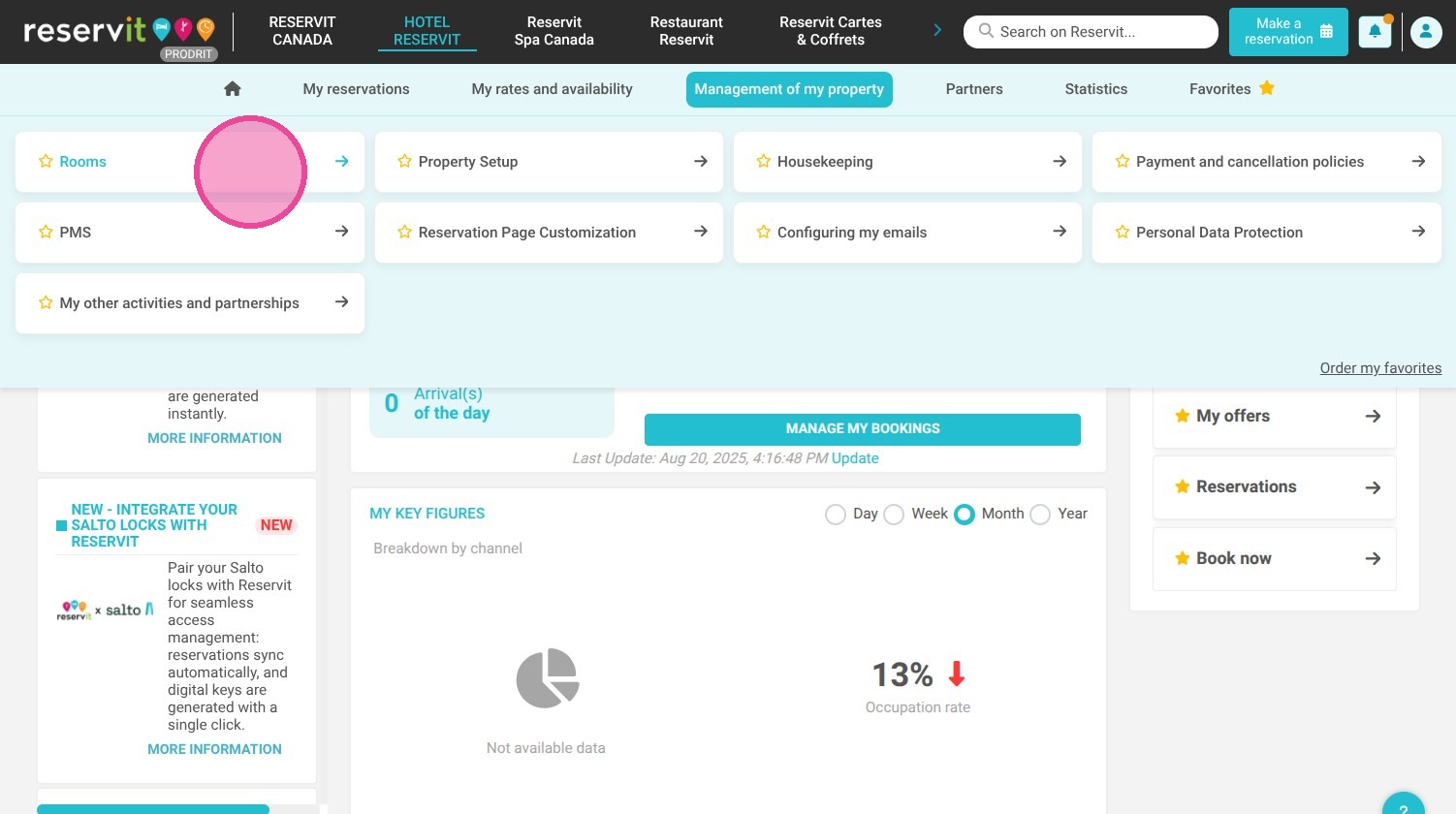This screenshot has height=814, width=1456.
Task: Click arrow on Configuring my emails
Action: point(1059,231)
